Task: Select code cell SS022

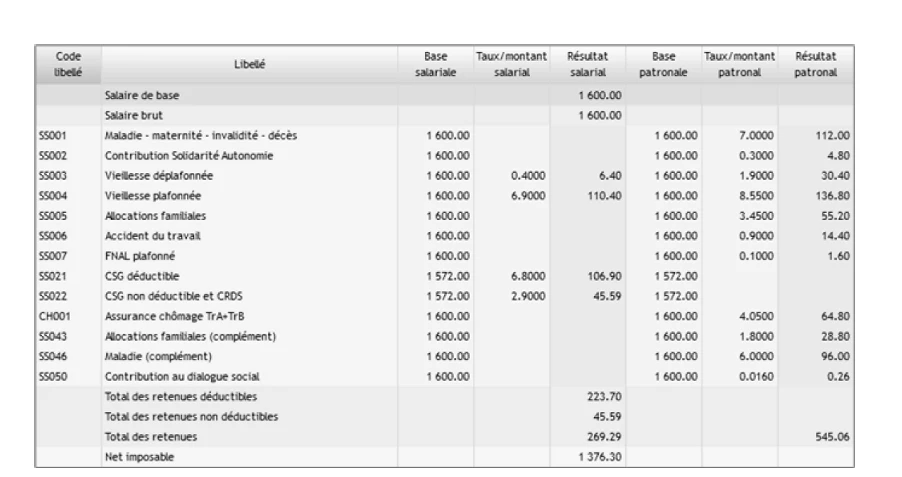Action: 52,297
